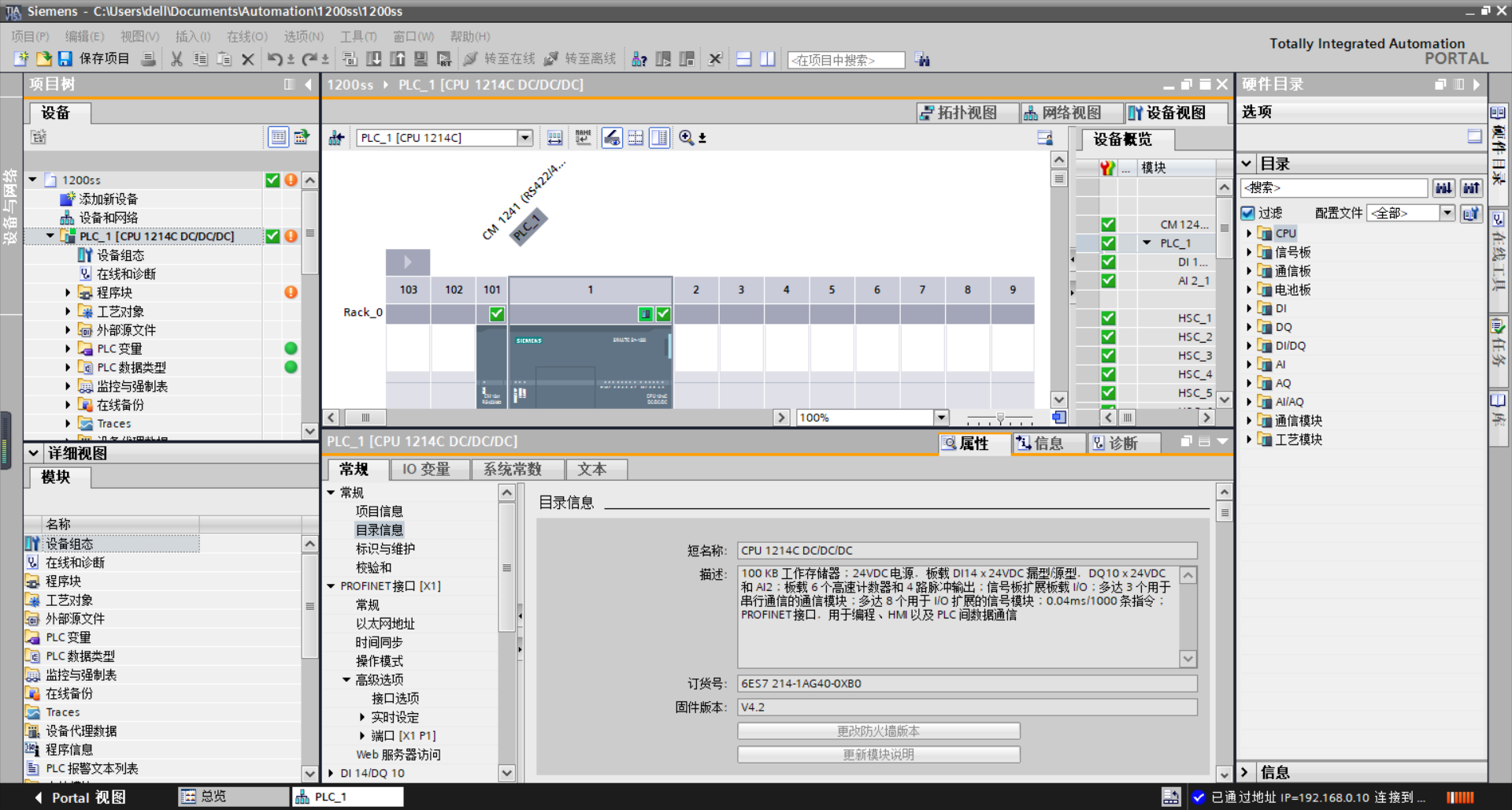Toggle the 过滤 filter checkbox in catalog
This screenshot has height=810, width=1512.
point(1248,213)
